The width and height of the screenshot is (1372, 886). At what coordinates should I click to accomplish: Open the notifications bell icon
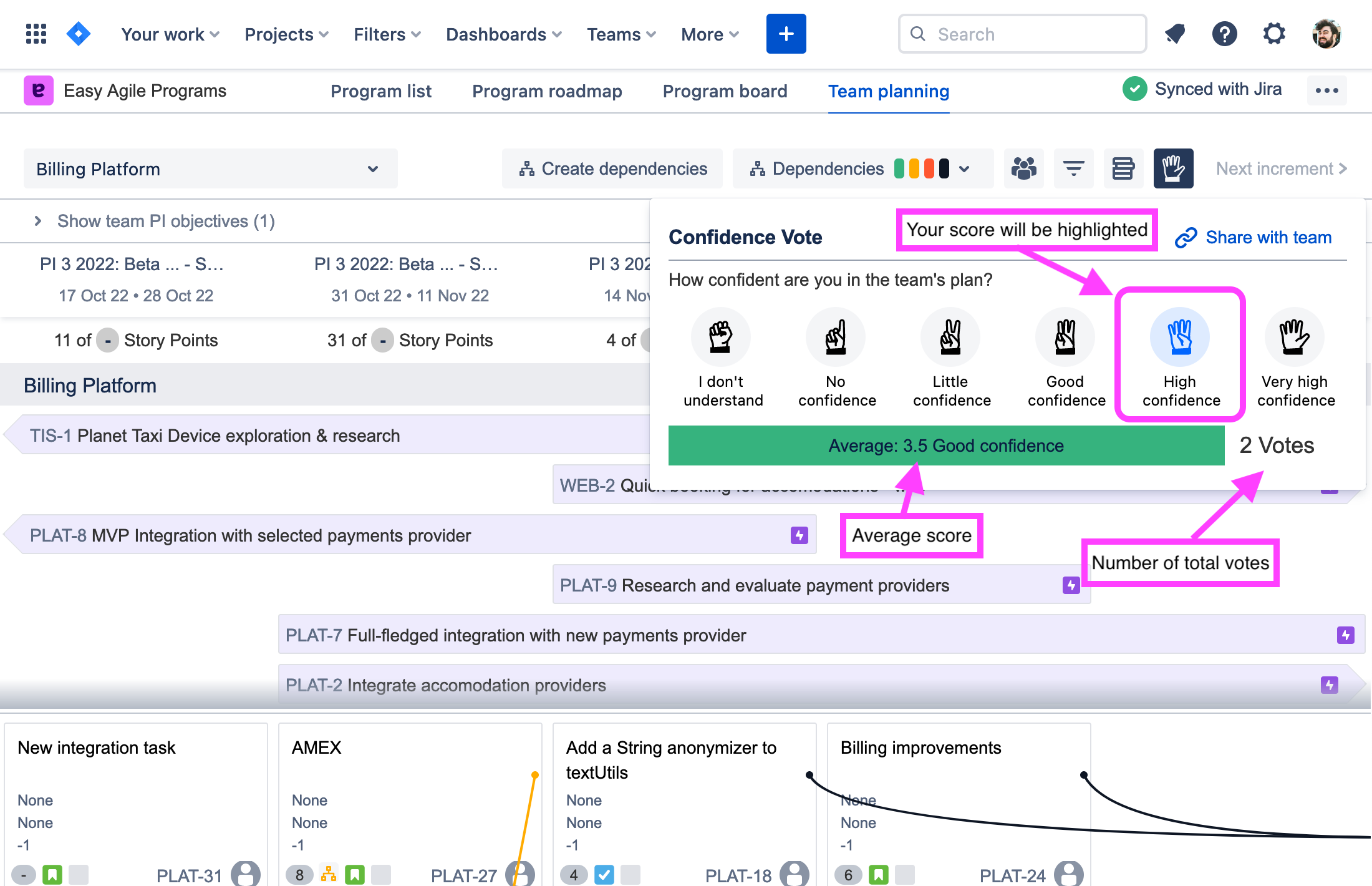1175,34
